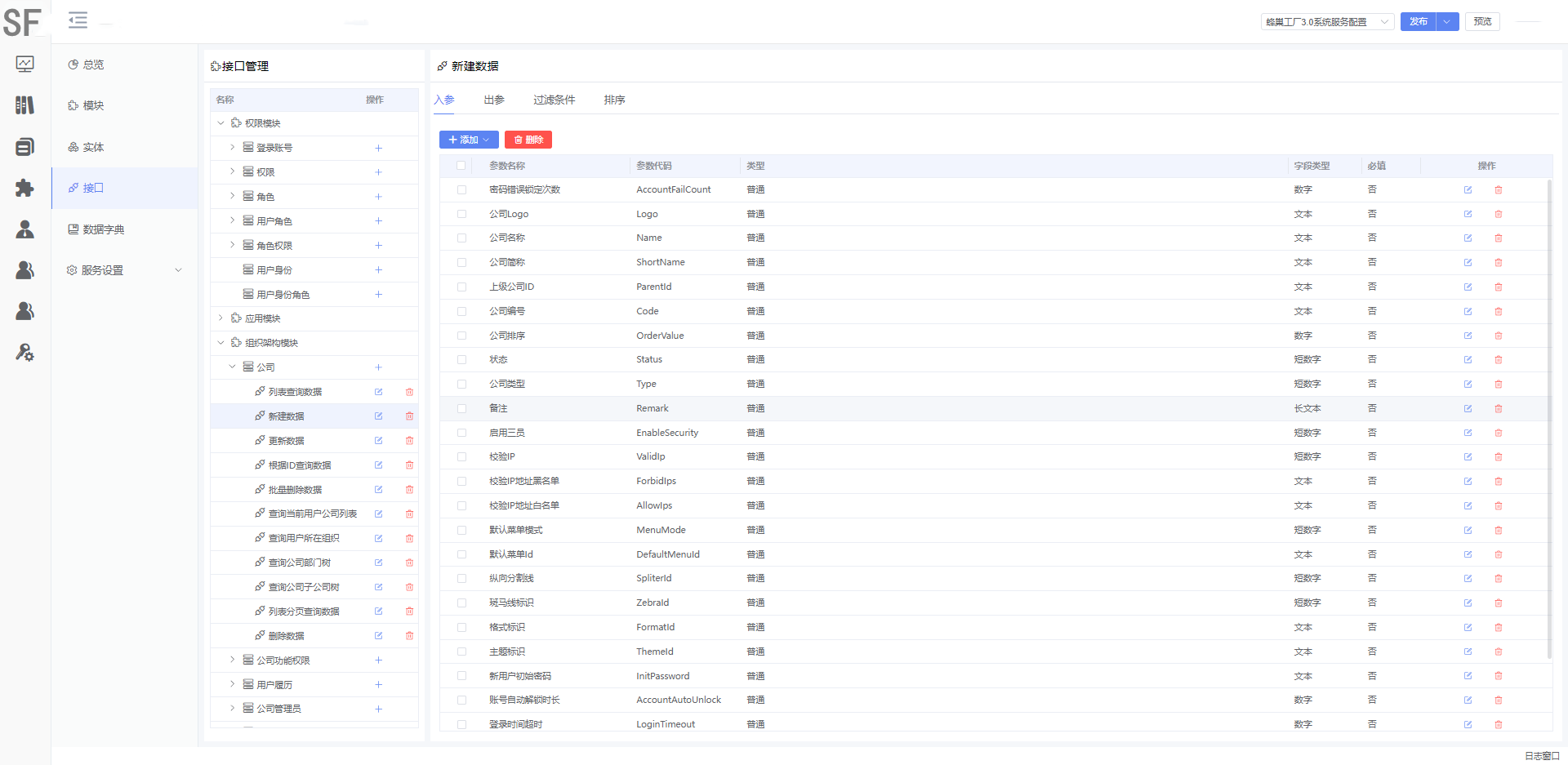Click the 预览 preview button
The image size is (1568, 765).
click(1482, 22)
